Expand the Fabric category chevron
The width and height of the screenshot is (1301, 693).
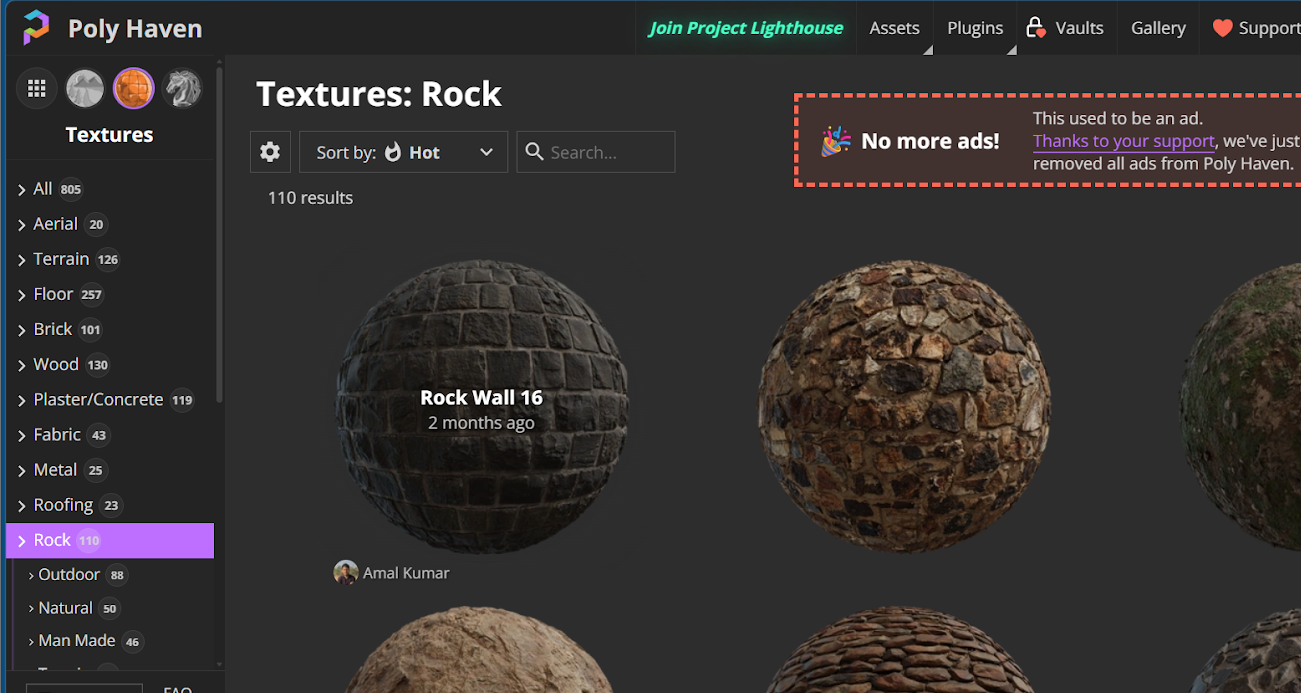coord(22,435)
